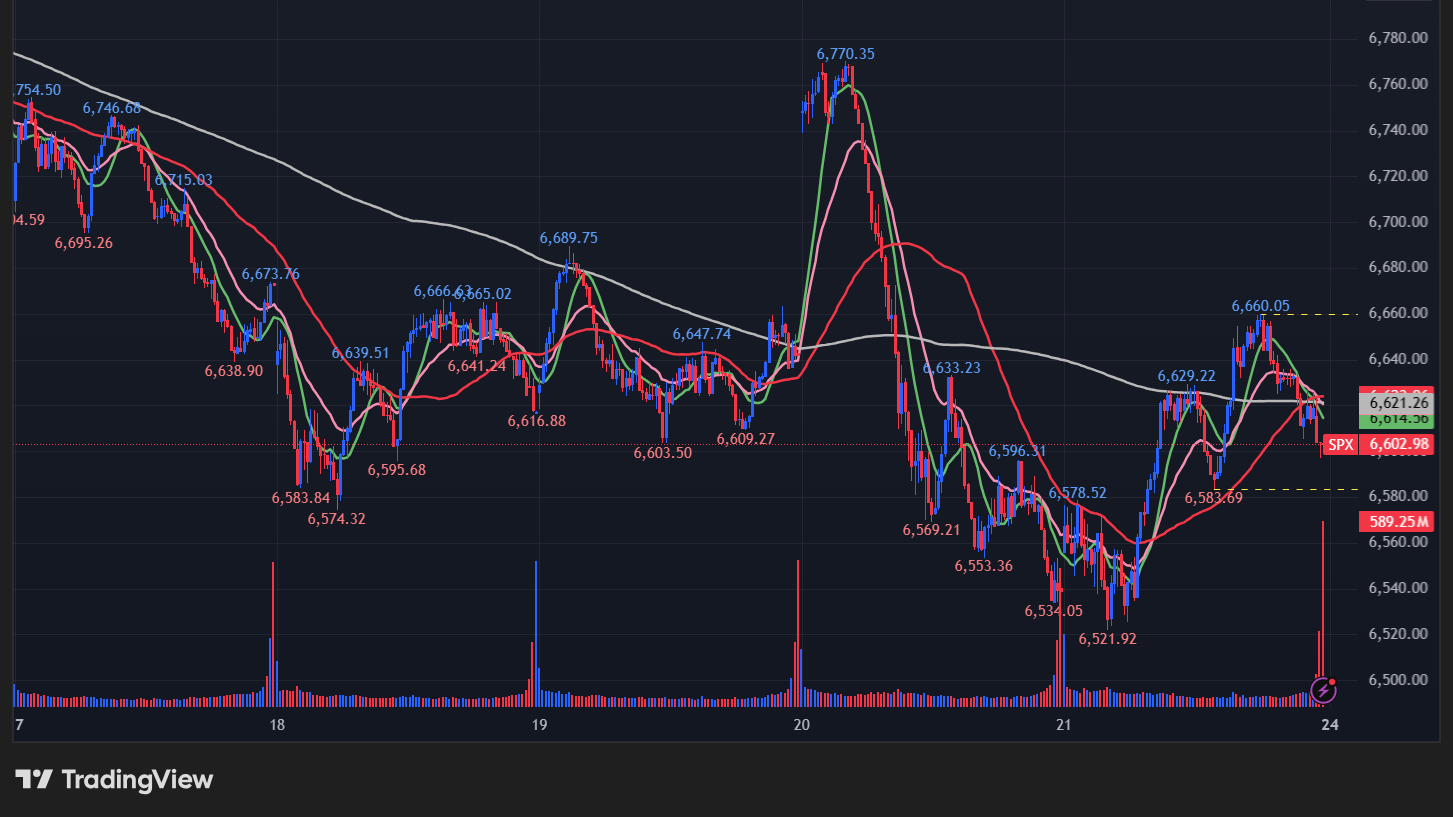Viewport: 1453px width, 817px height.
Task: Click the 6,770.35 peak price annotation
Action: (x=845, y=54)
